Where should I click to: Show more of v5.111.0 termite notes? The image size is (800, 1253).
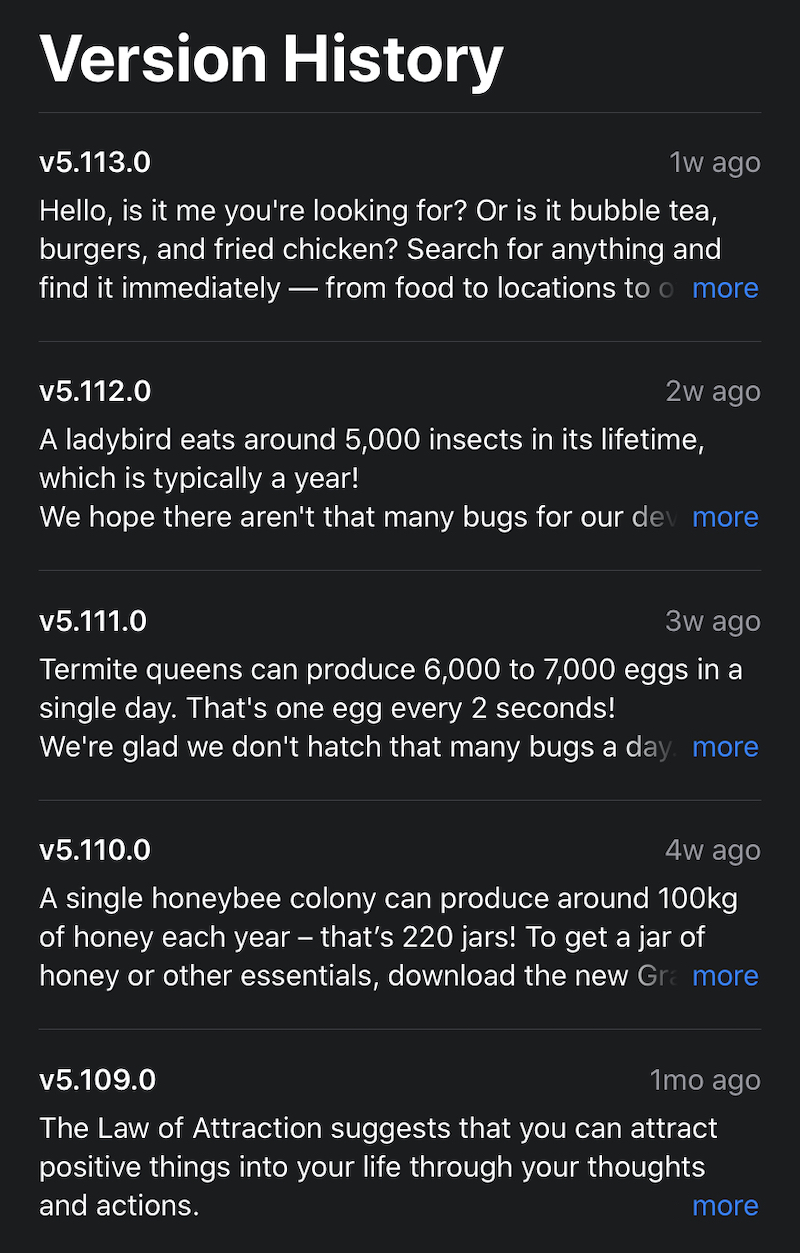pos(725,747)
